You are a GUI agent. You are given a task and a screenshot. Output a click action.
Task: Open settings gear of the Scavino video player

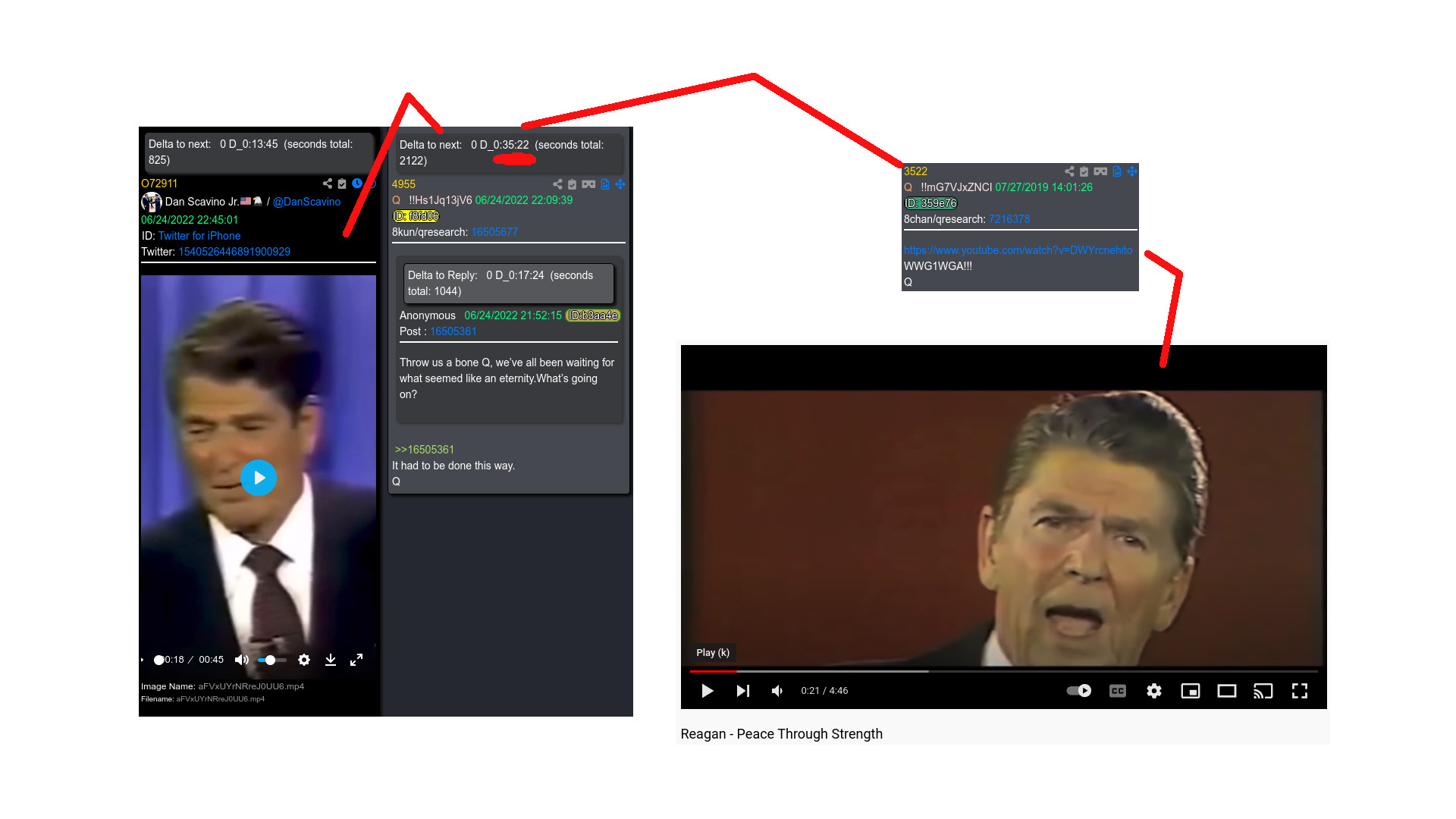[304, 660]
